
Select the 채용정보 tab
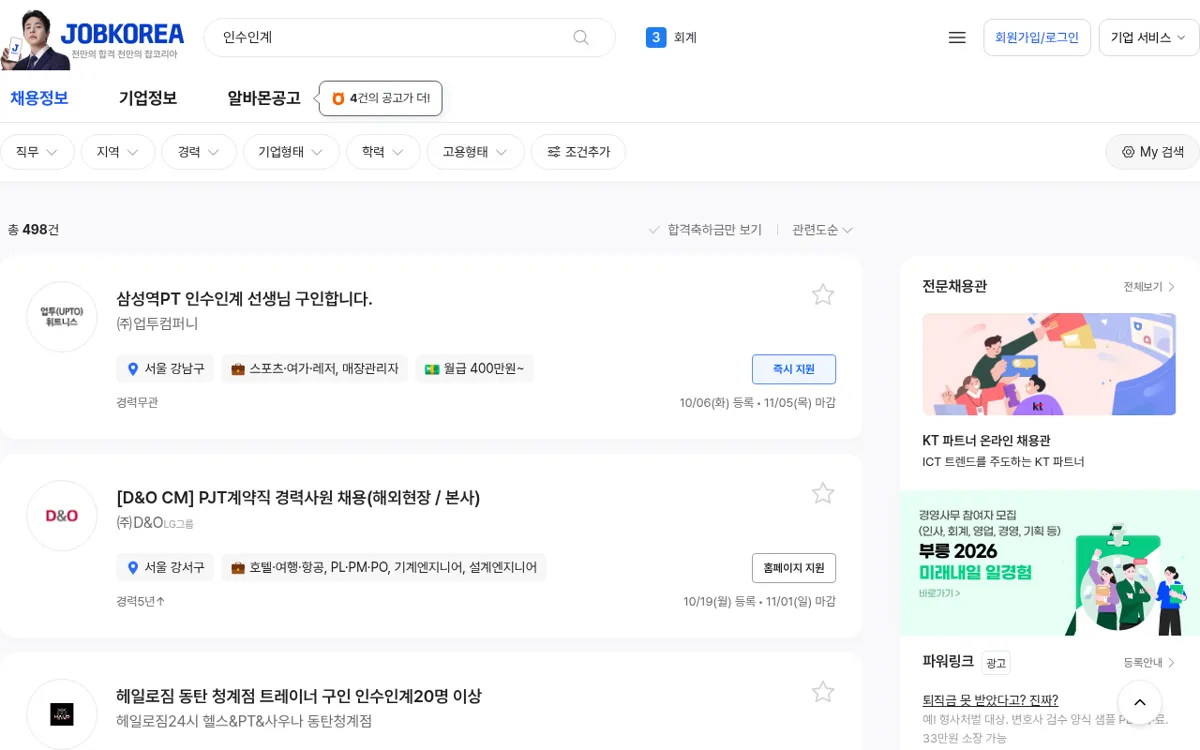coord(39,98)
